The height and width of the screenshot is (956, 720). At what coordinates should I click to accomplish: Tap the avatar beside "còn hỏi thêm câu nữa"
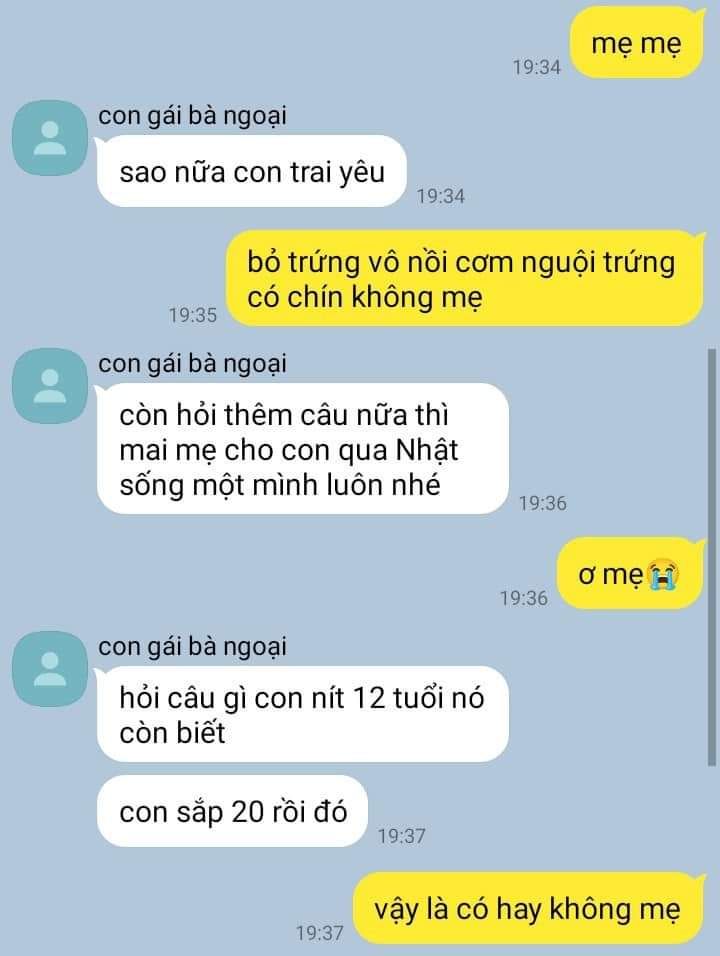pyautogui.click(x=51, y=386)
